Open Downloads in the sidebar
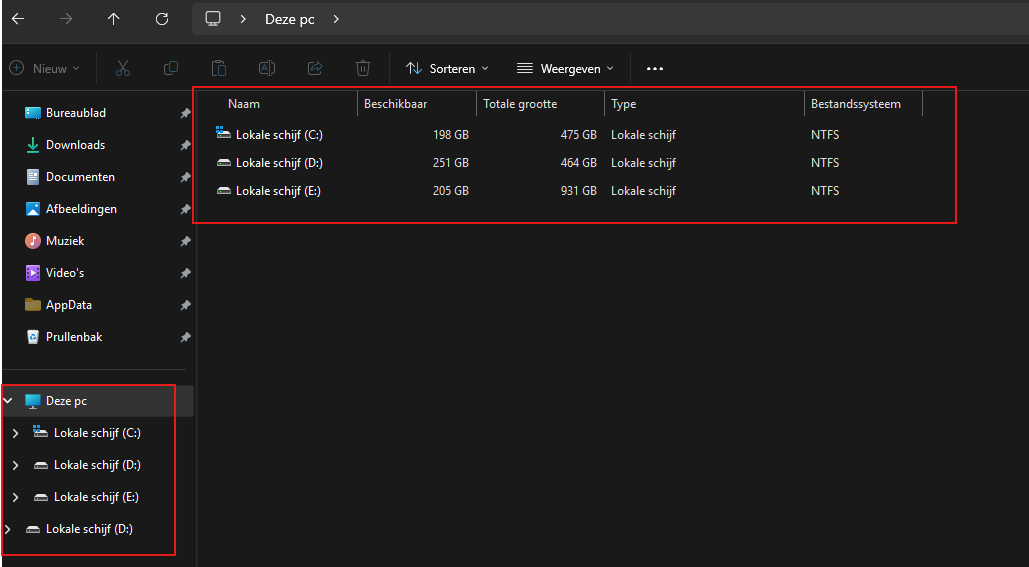Viewport: 1029px width, 567px height. tap(75, 145)
